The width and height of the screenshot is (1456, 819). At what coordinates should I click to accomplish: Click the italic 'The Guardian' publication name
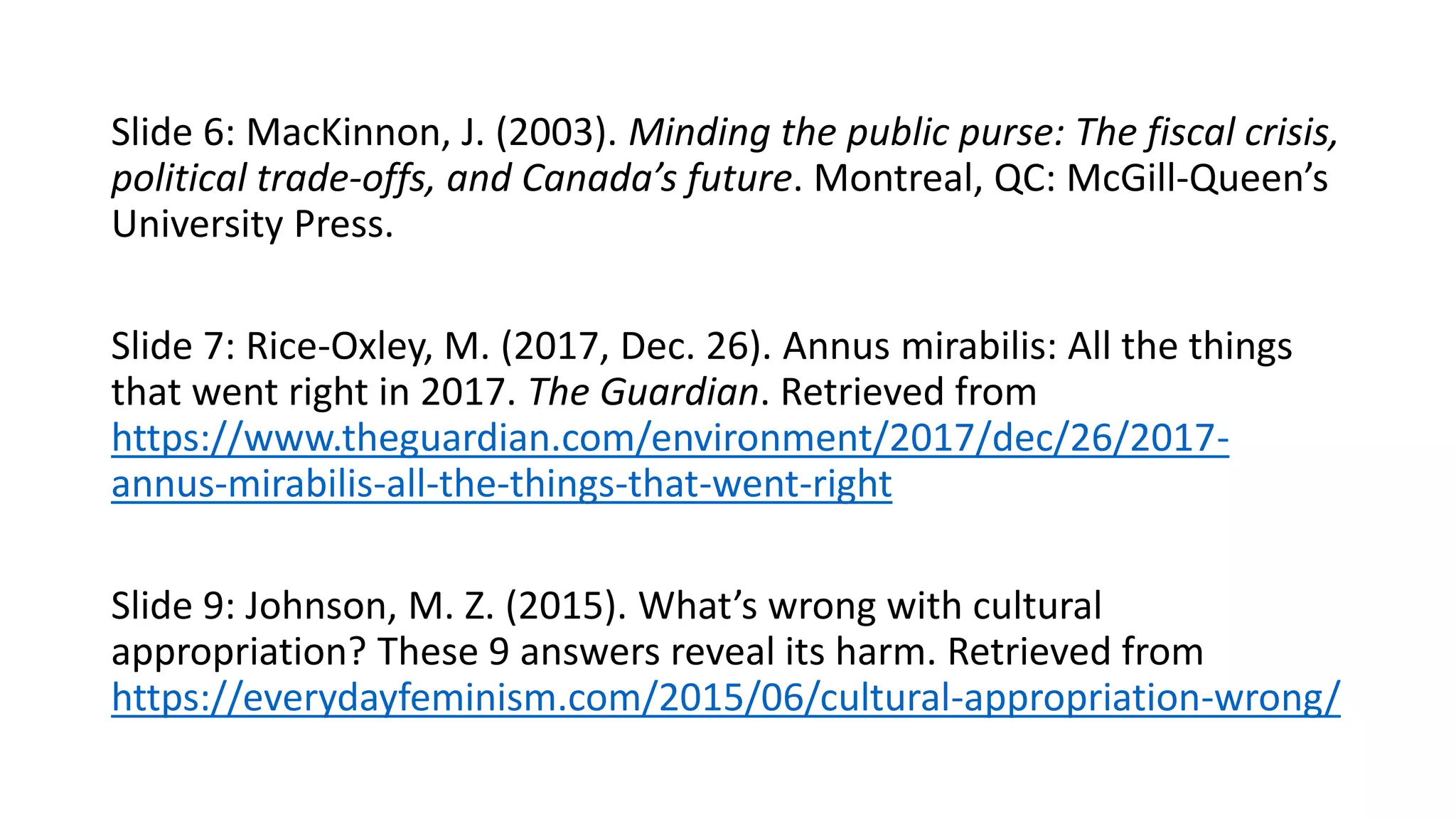tap(643, 392)
